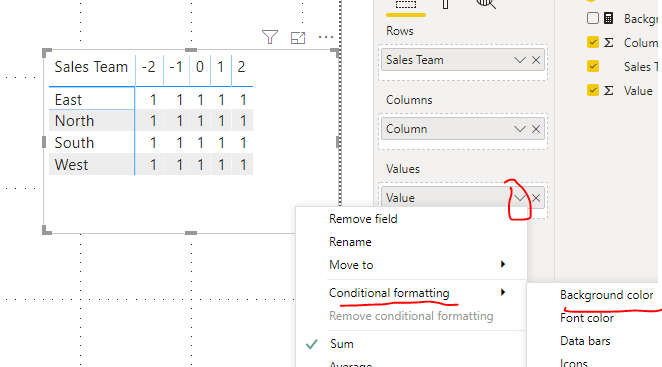This screenshot has height=367, width=662.
Task: Select the Sum aggregation option
Action: tap(342, 344)
